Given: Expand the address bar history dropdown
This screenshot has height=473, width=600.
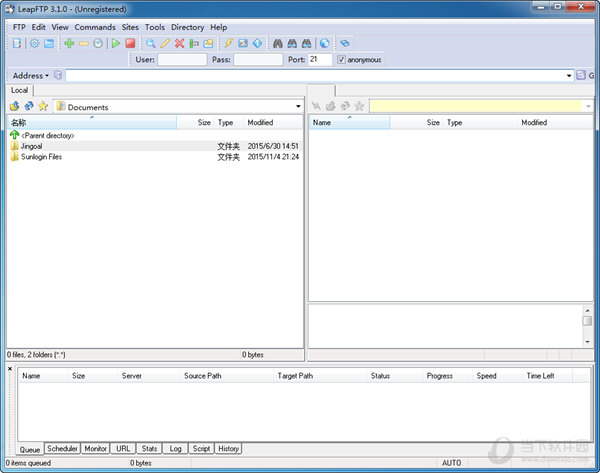Looking at the screenshot, I should pos(569,76).
